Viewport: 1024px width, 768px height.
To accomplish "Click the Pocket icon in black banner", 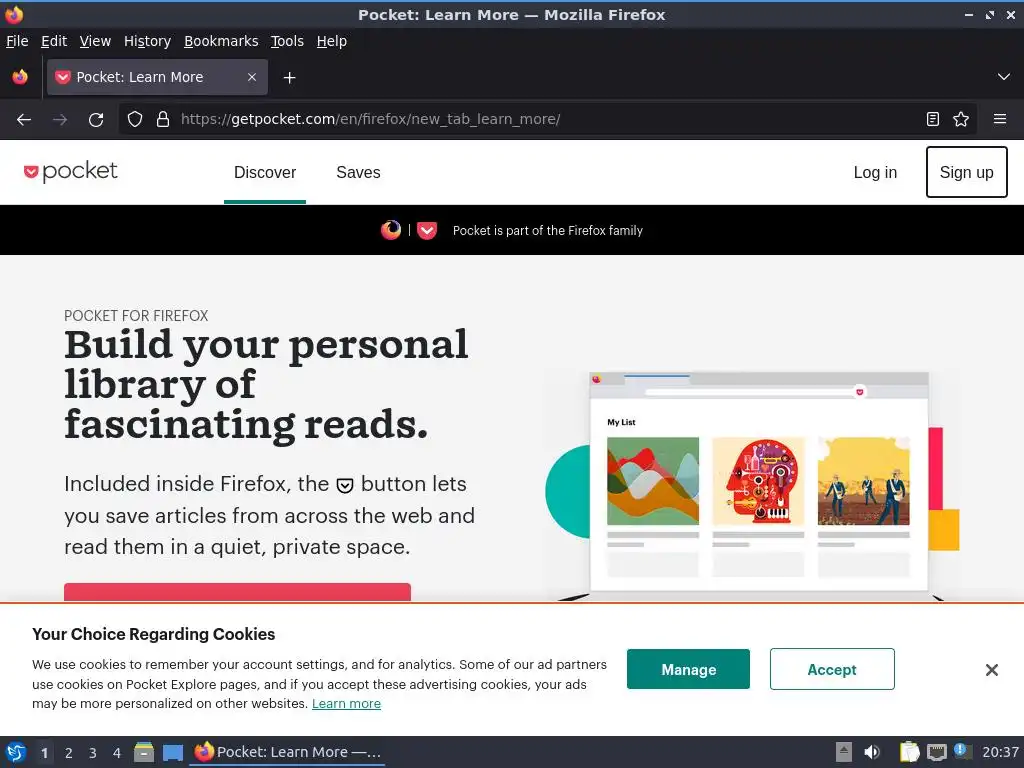I will [427, 231].
